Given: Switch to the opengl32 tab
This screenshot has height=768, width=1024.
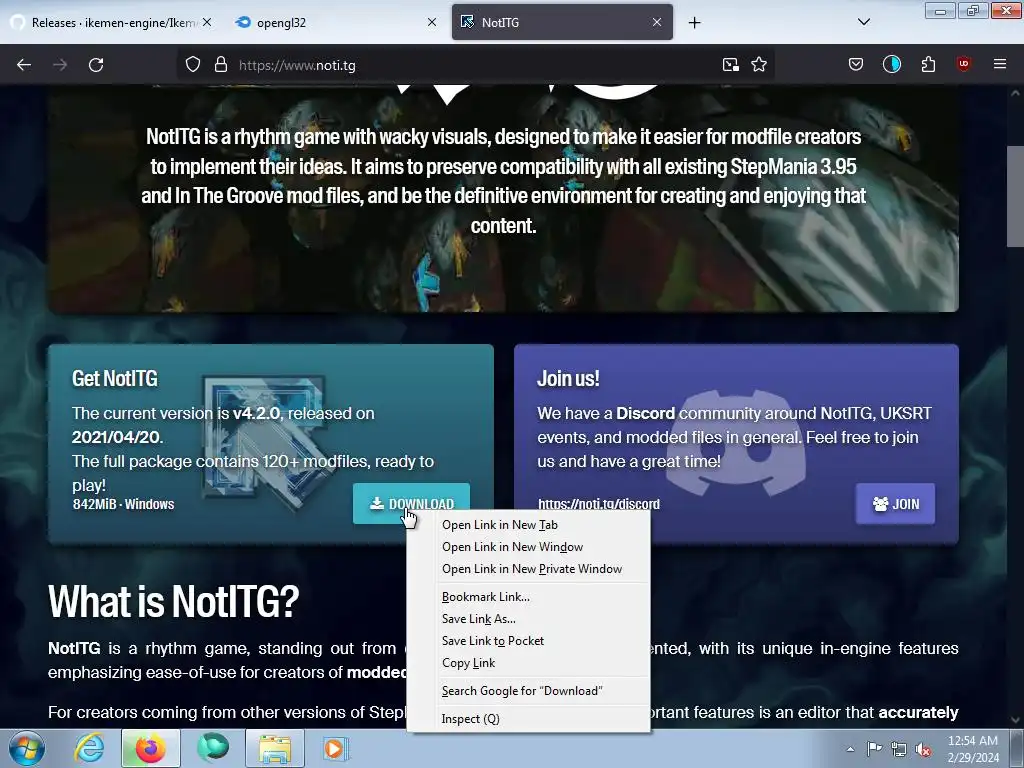Looking at the screenshot, I should point(336,22).
